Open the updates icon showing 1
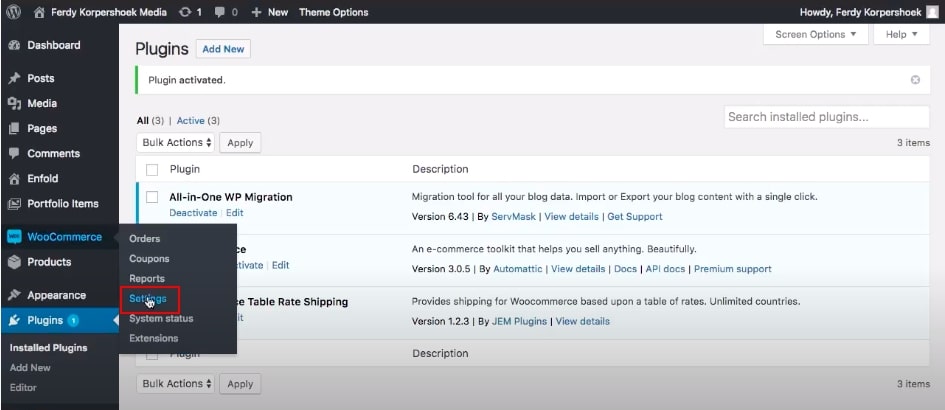This screenshot has width=945, height=410. click(x=185, y=12)
